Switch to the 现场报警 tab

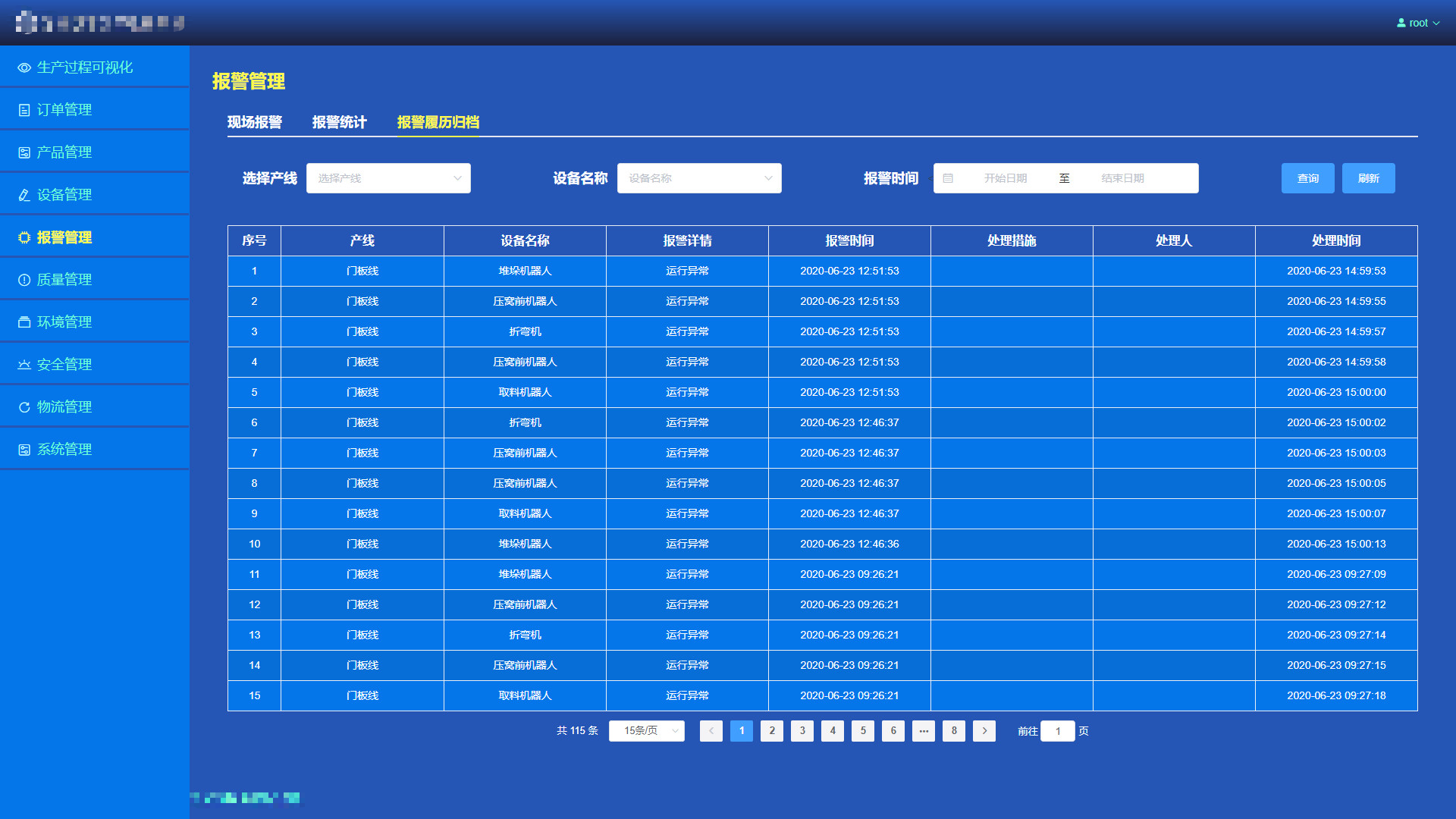[255, 122]
